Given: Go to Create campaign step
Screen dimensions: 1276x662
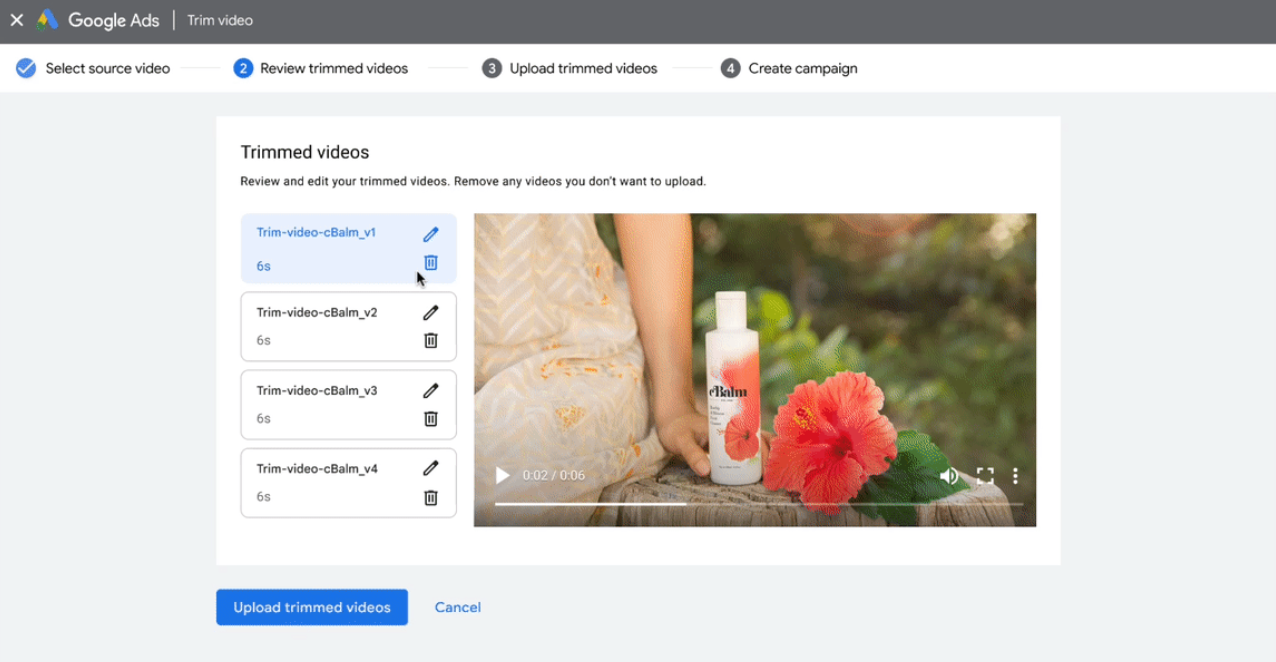Looking at the screenshot, I should (789, 68).
